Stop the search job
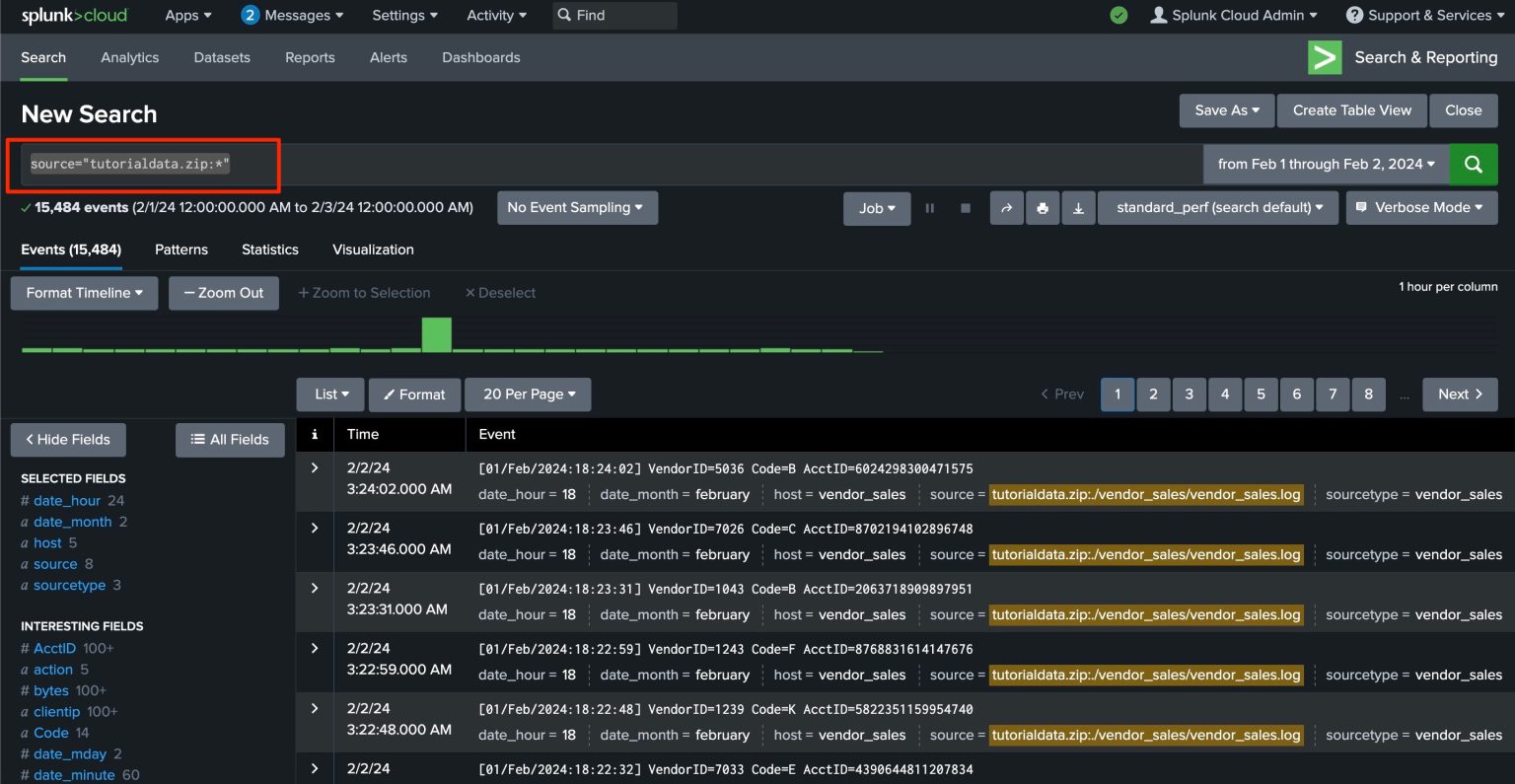Viewport: 1515px width, 784px height. [965, 207]
